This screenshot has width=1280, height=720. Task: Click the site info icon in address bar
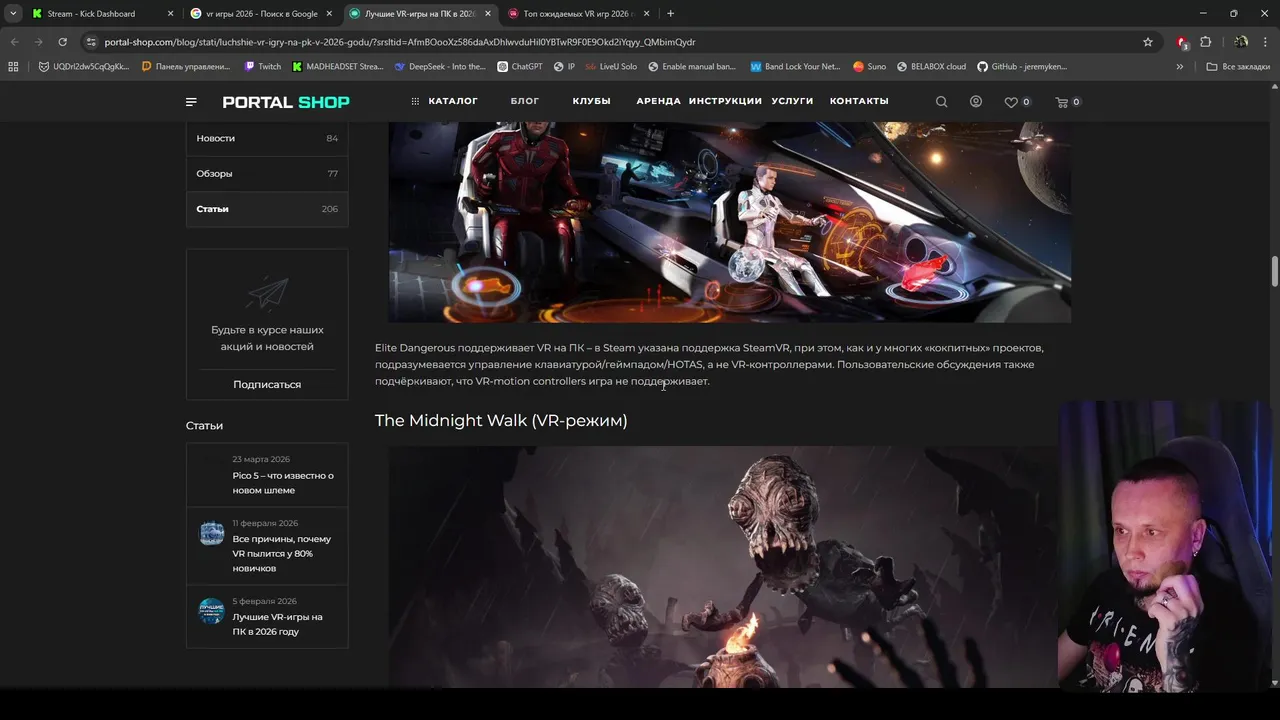point(91,42)
